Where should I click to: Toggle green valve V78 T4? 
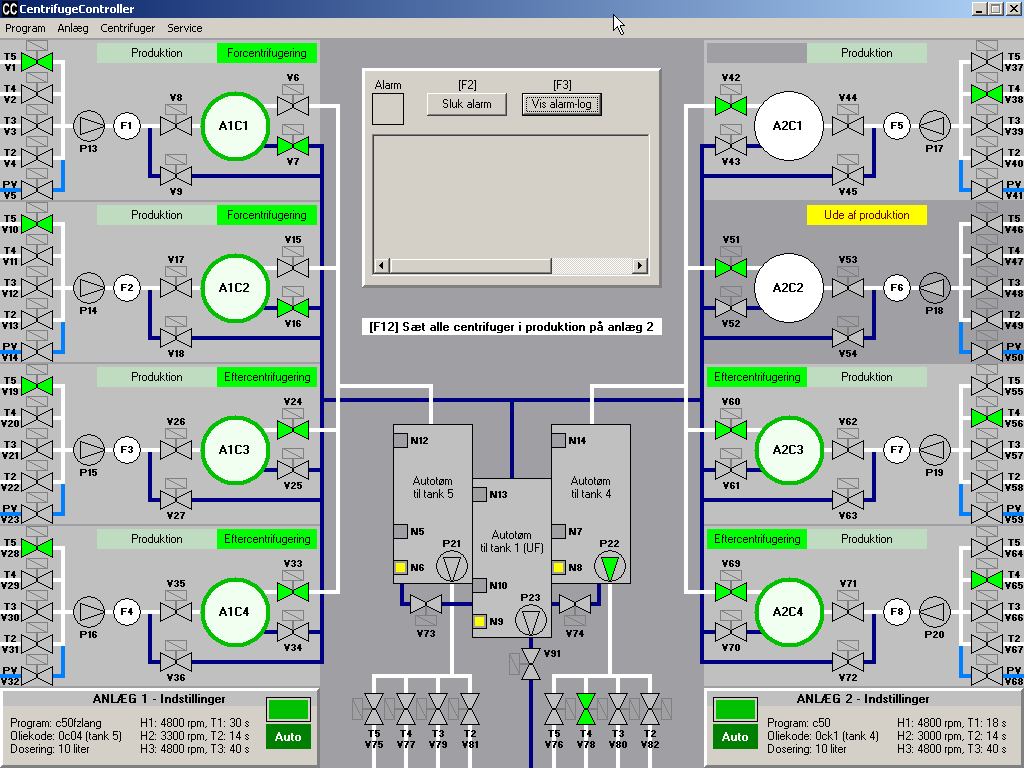click(x=586, y=709)
